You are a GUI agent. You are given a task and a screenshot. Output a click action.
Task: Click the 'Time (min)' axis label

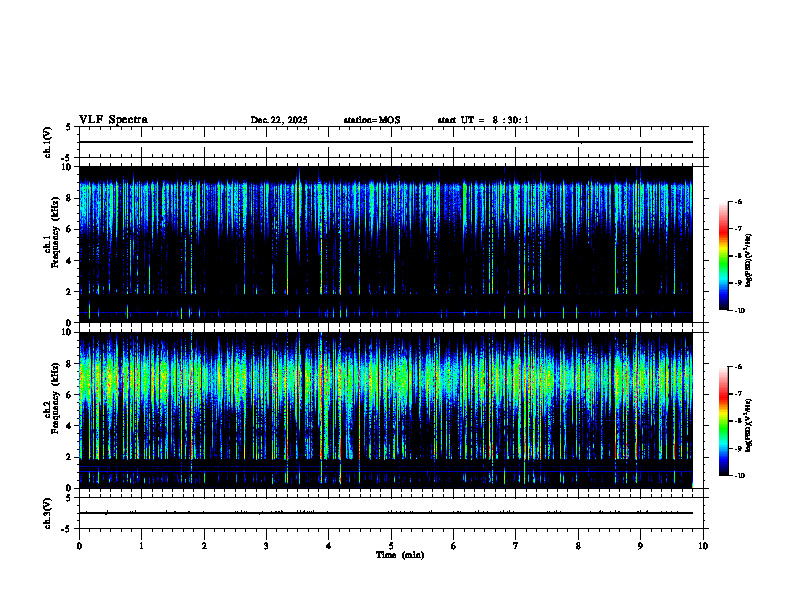[x=400, y=555]
